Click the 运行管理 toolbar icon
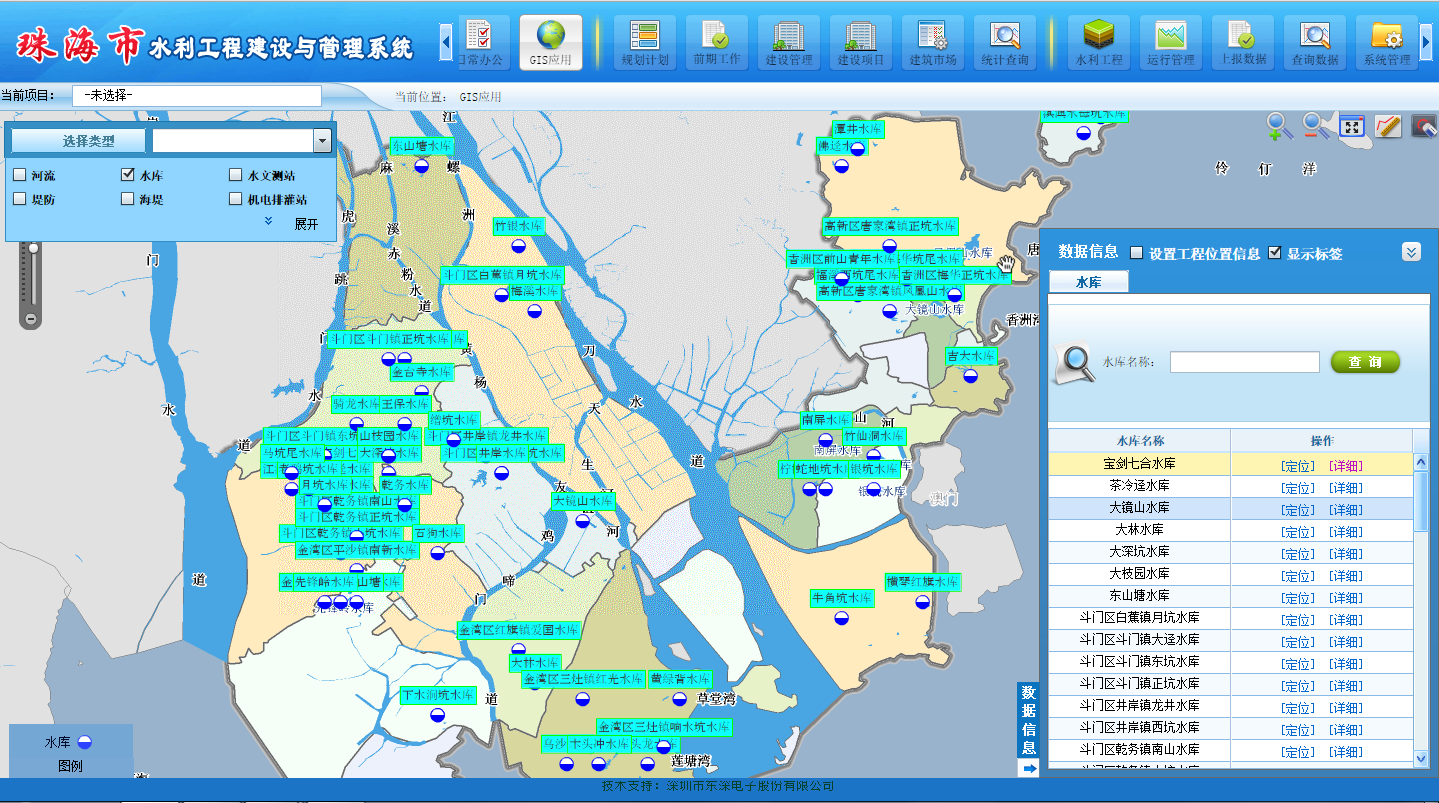This screenshot has width=1439, height=803. [1170, 43]
